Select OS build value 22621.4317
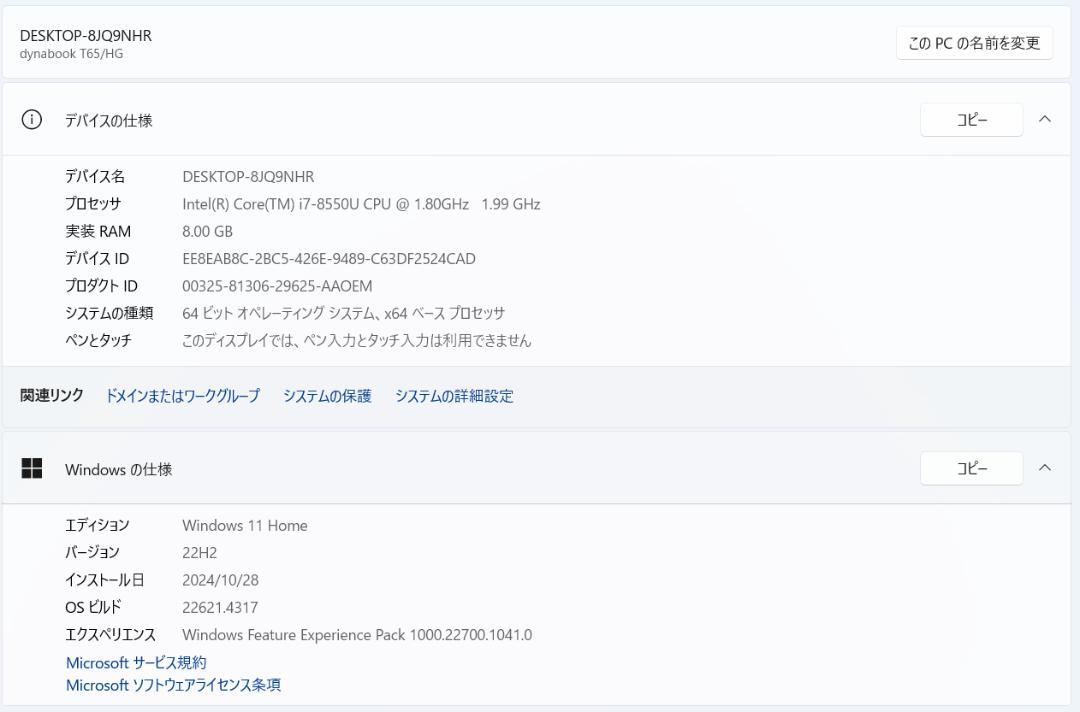 coord(220,607)
